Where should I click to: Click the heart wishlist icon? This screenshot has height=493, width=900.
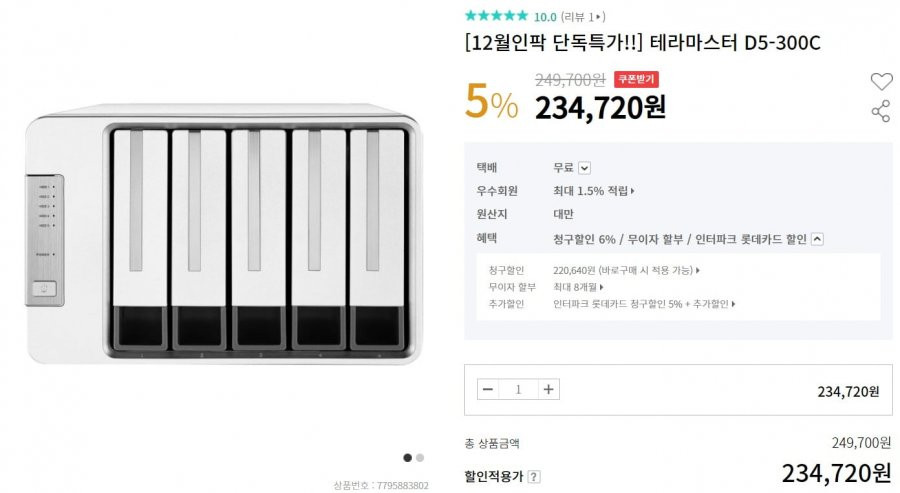click(881, 81)
